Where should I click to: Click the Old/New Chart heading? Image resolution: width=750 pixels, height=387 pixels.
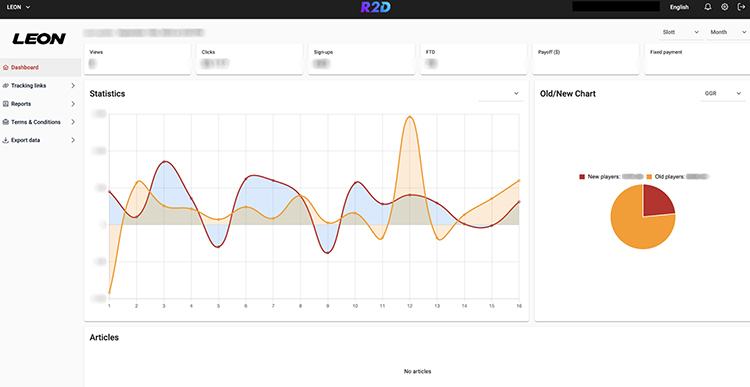click(568, 94)
